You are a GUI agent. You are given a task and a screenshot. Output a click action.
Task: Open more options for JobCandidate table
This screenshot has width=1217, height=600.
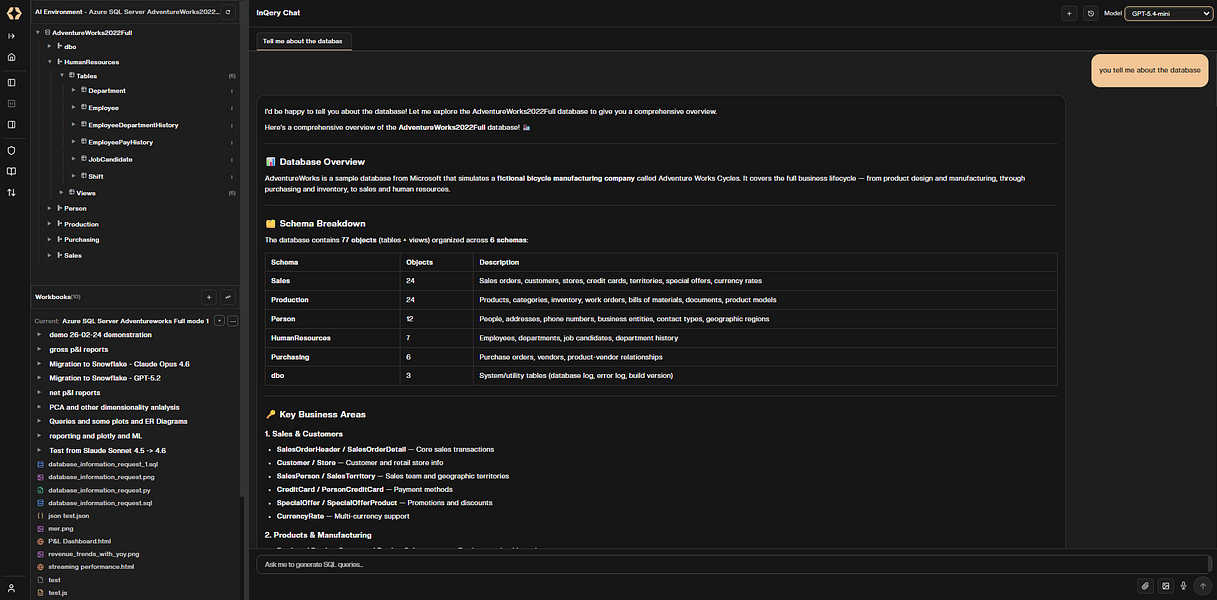click(x=232, y=159)
